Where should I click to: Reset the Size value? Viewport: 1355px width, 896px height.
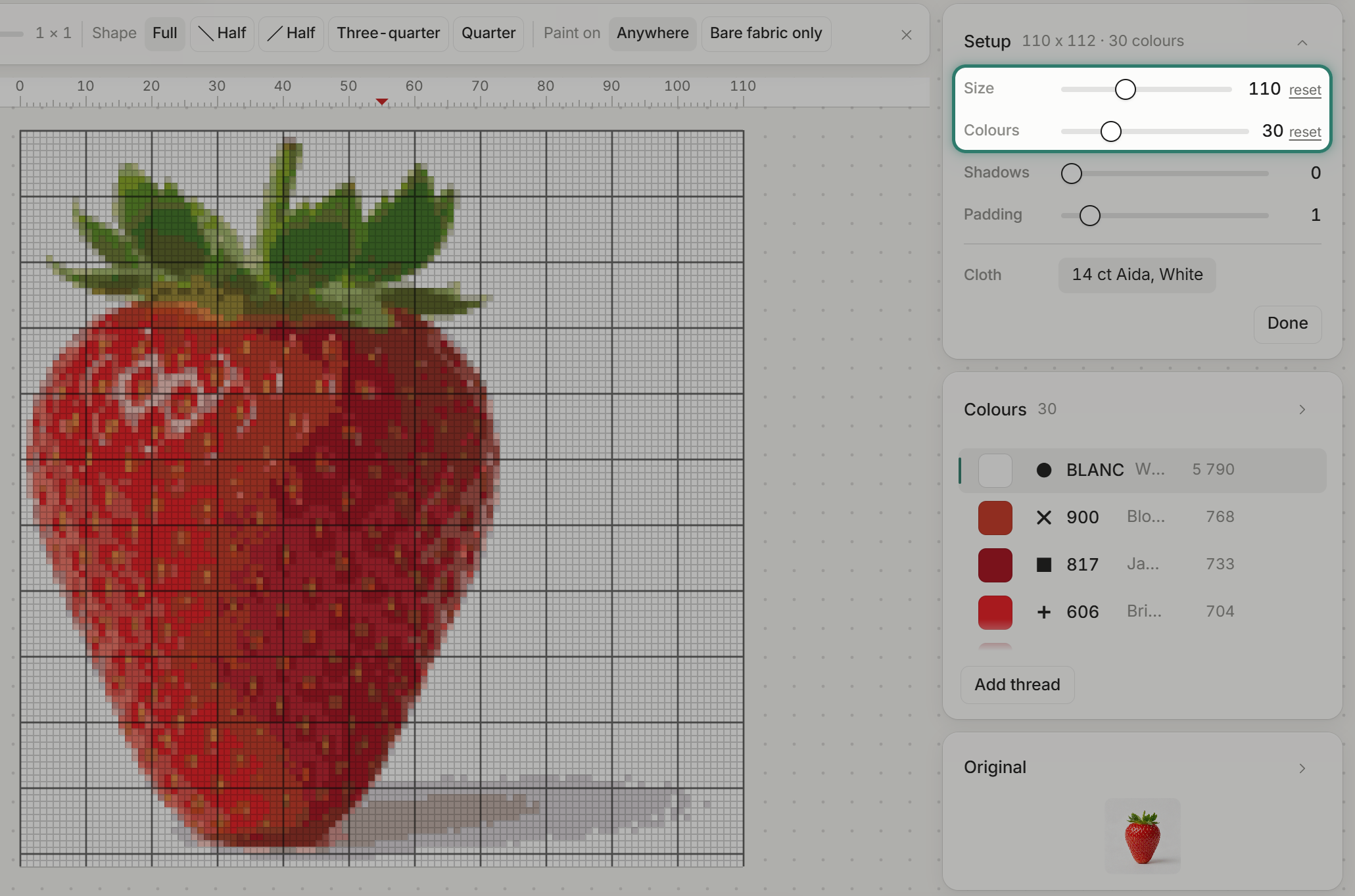coord(1305,90)
